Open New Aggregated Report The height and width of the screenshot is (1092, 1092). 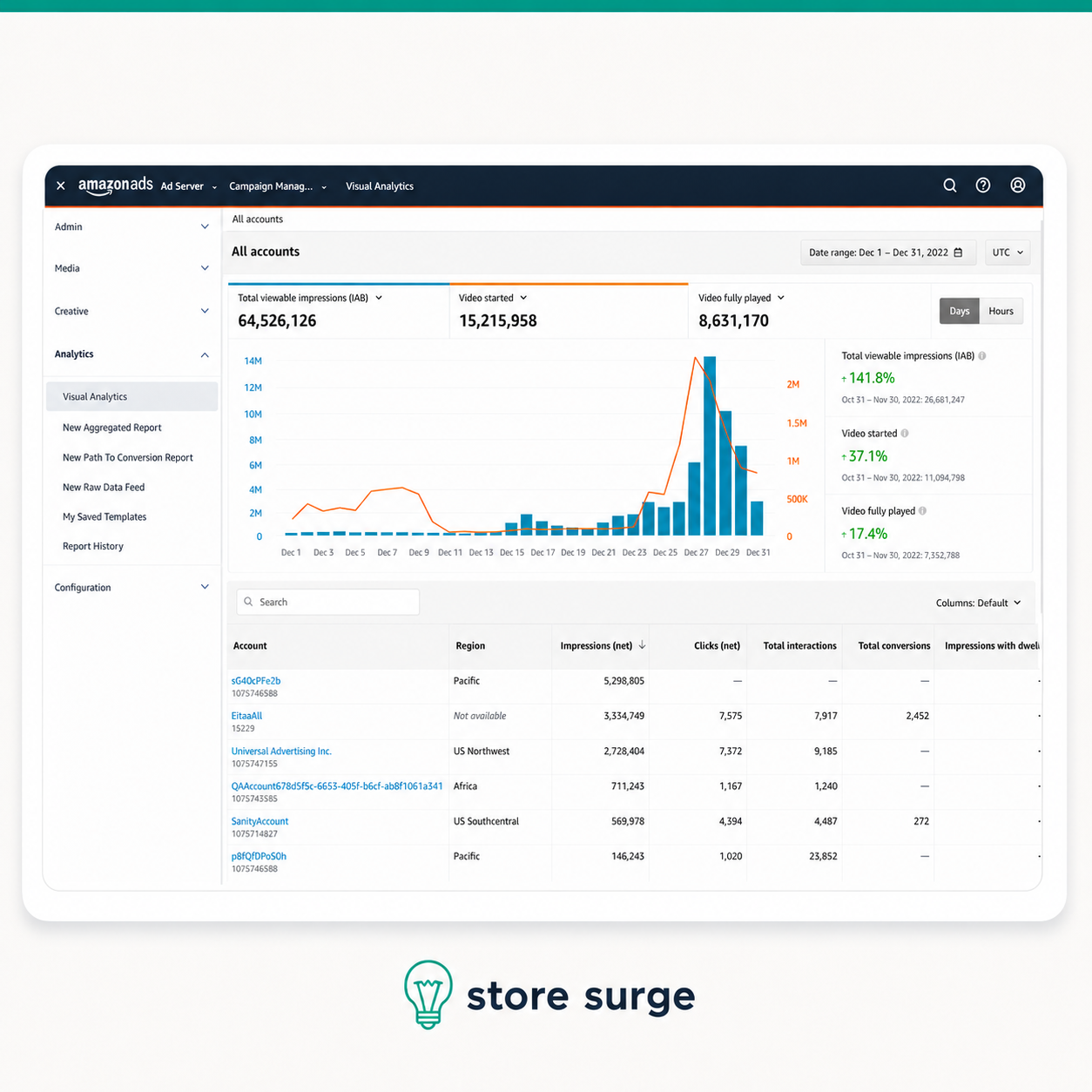point(112,428)
